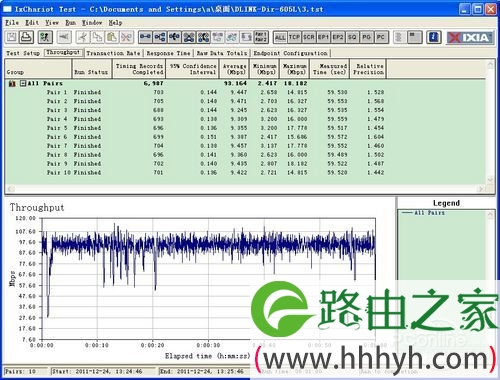Click the blue info help icon

click(x=434, y=37)
